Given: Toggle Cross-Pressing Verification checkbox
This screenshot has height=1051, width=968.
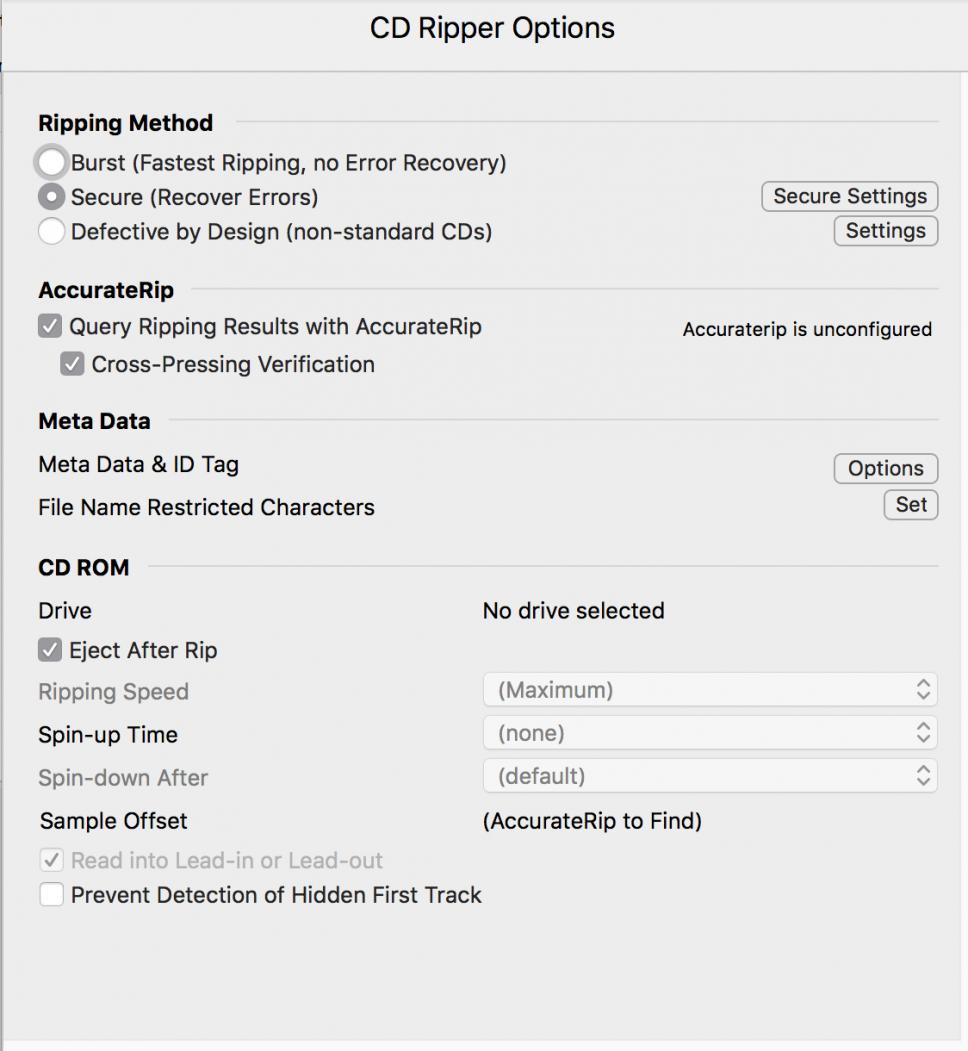Looking at the screenshot, I should [72, 364].
